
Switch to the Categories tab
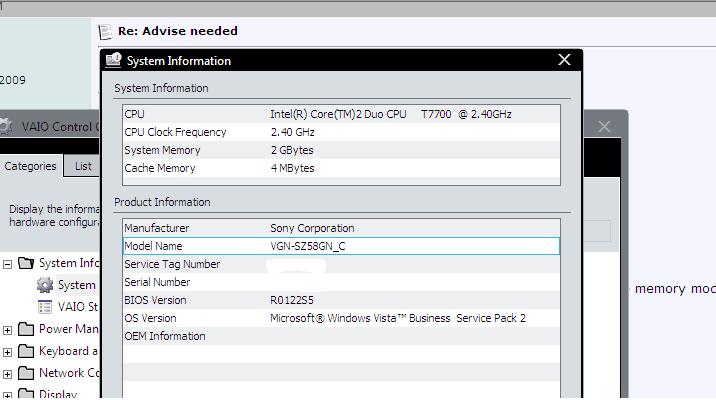[x=31, y=166]
